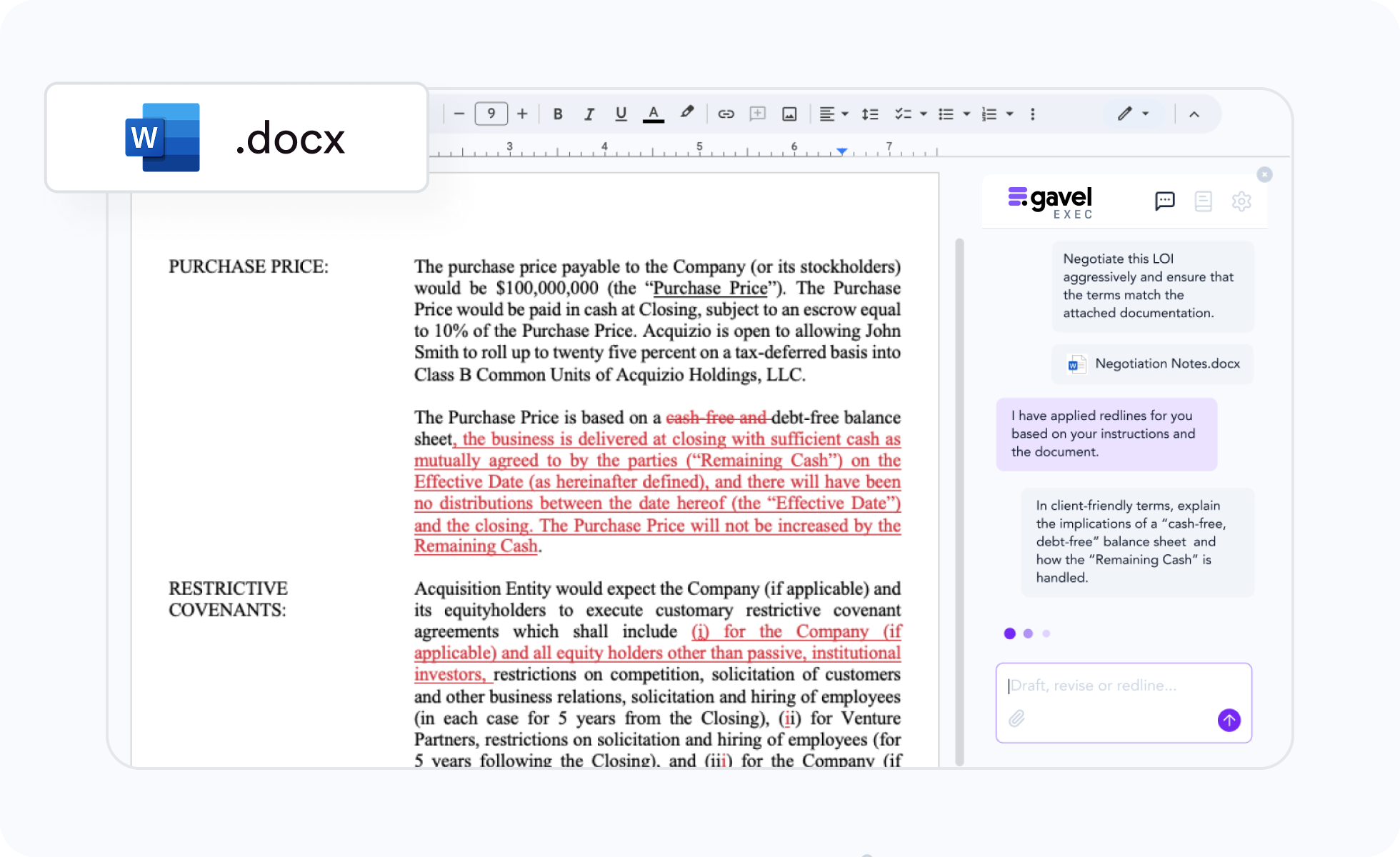
Task: Insert a link using the link icon
Action: coord(726,114)
